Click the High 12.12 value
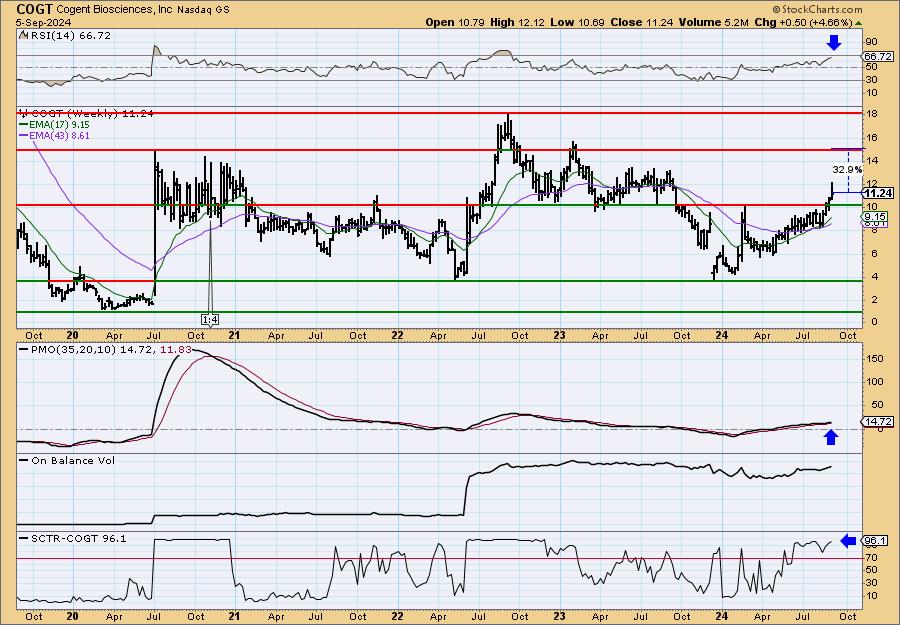This screenshot has width=900, height=625. [515, 22]
